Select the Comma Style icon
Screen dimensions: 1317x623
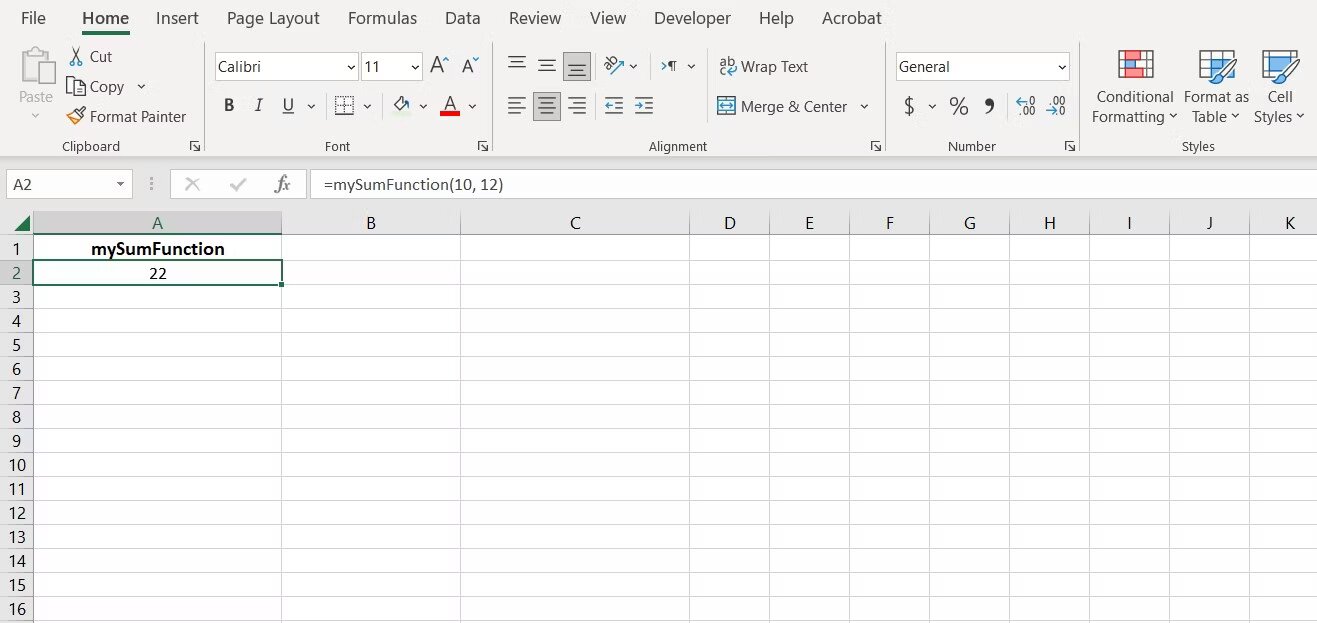pyautogui.click(x=989, y=107)
